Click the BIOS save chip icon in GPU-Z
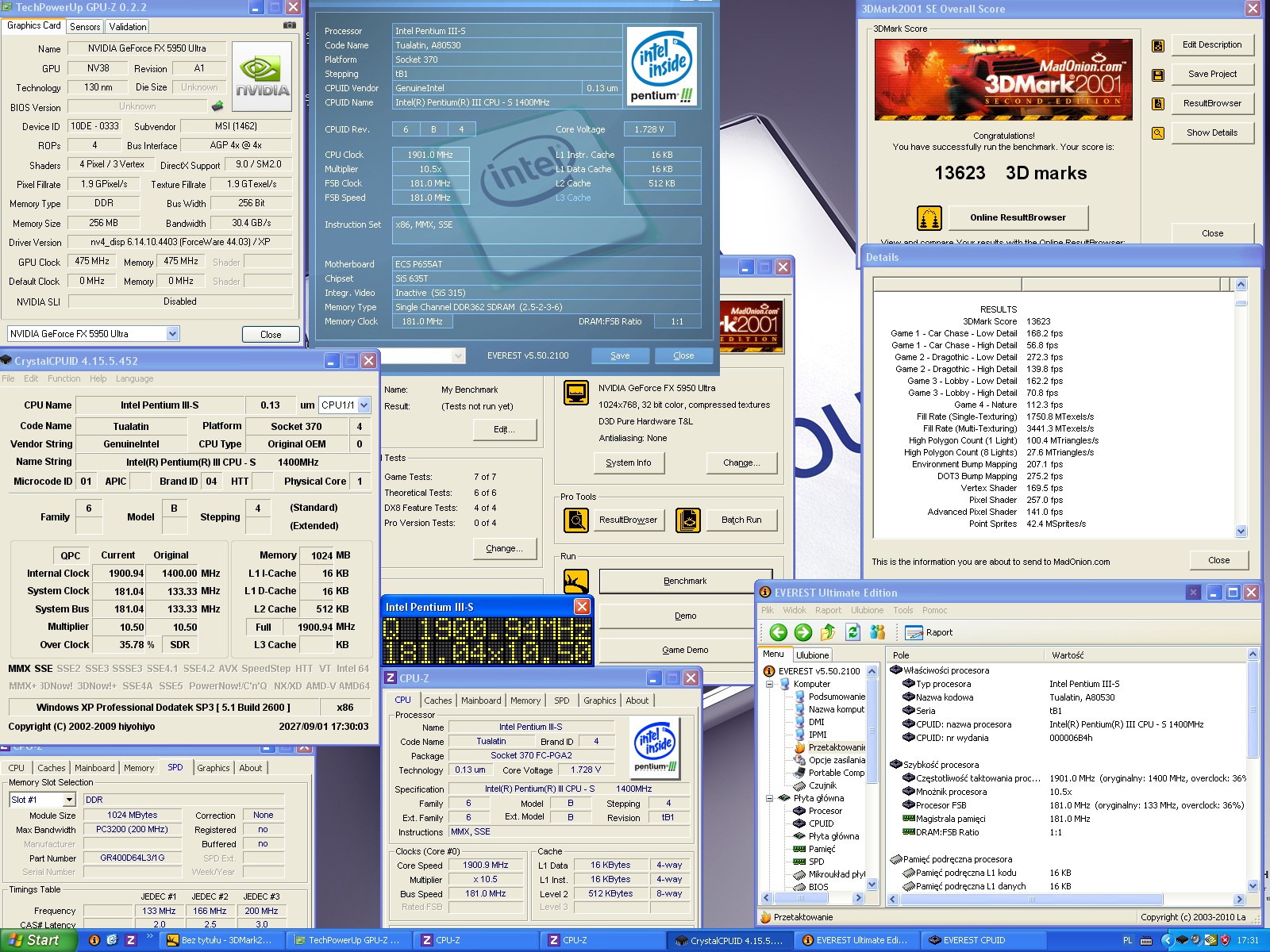1270x952 pixels. (217, 106)
